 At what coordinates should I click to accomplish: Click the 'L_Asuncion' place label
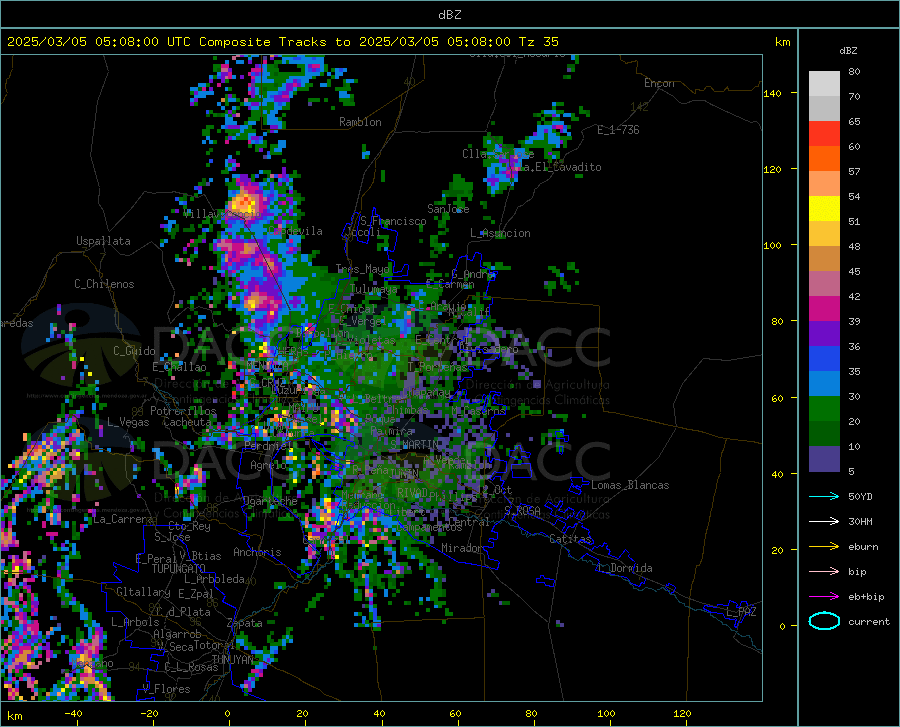click(500, 233)
